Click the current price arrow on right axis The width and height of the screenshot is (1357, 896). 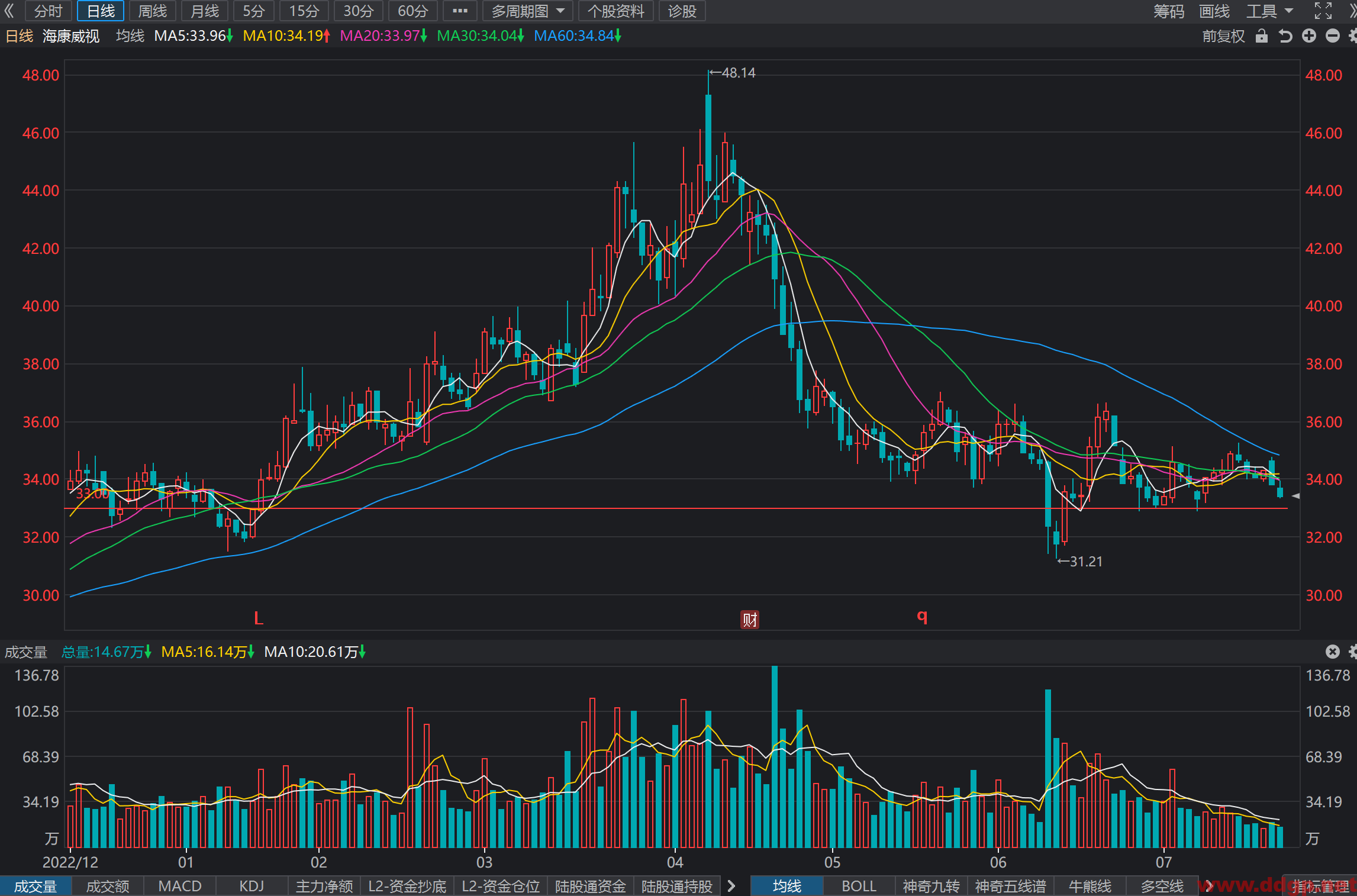click(x=1295, y=496)
